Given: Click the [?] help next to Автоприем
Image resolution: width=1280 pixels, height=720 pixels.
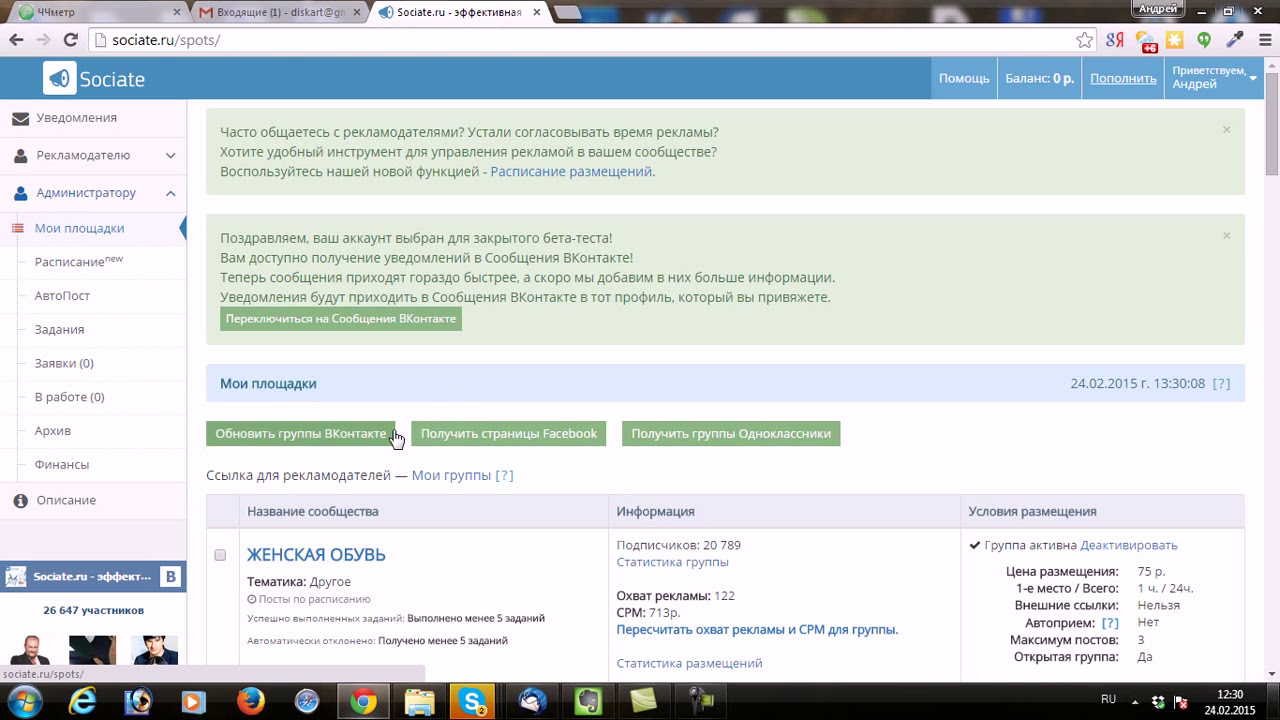Looking at the screenshot, I should (1110, 623).
